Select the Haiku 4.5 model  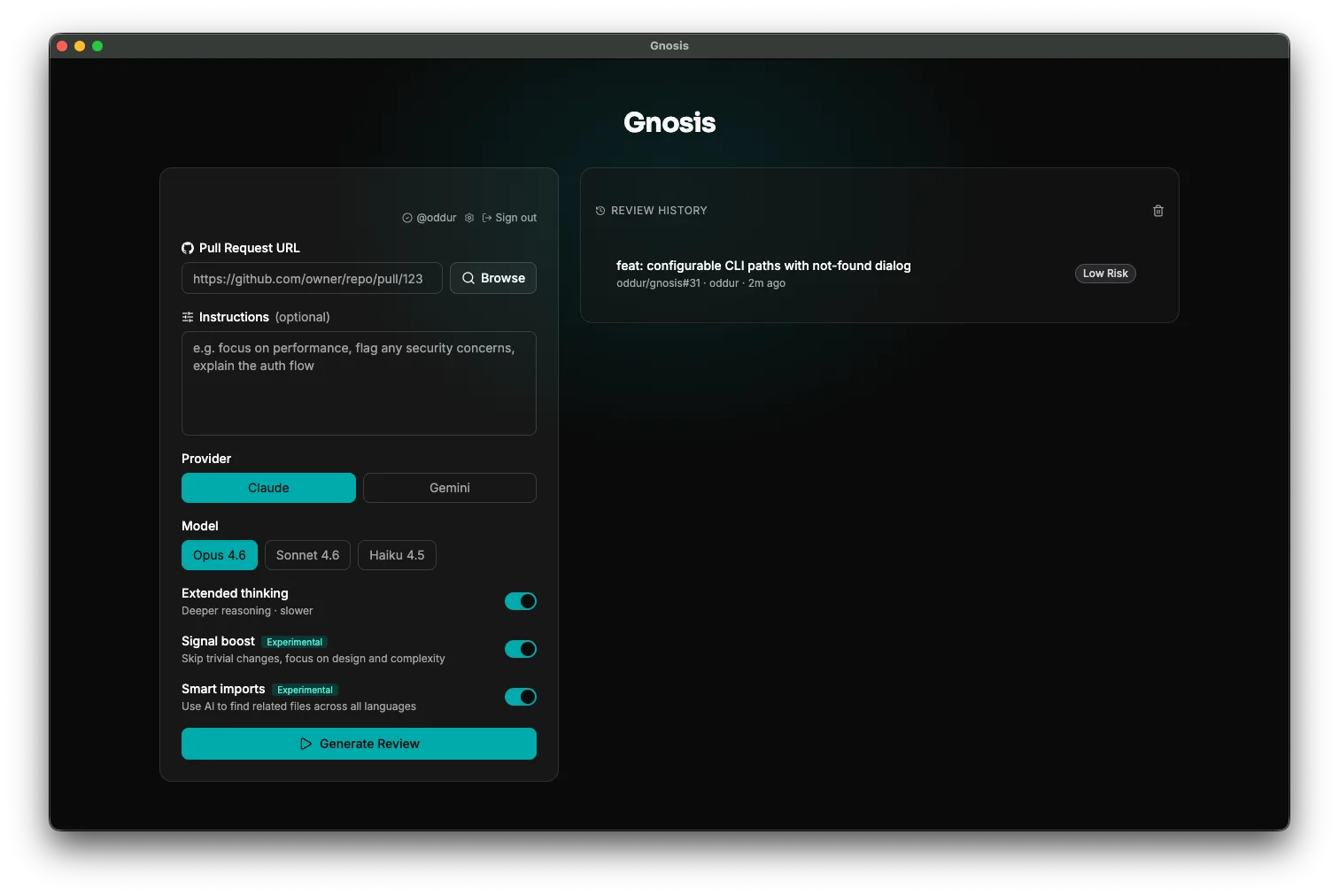(397, 555)
